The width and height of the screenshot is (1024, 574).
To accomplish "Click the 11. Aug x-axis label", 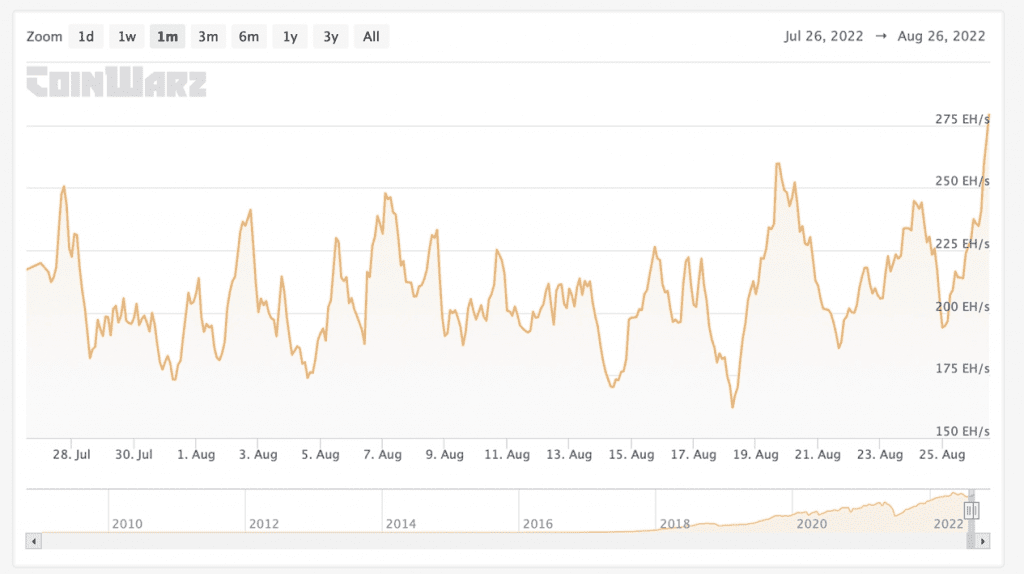I will [x=507, y=454].
